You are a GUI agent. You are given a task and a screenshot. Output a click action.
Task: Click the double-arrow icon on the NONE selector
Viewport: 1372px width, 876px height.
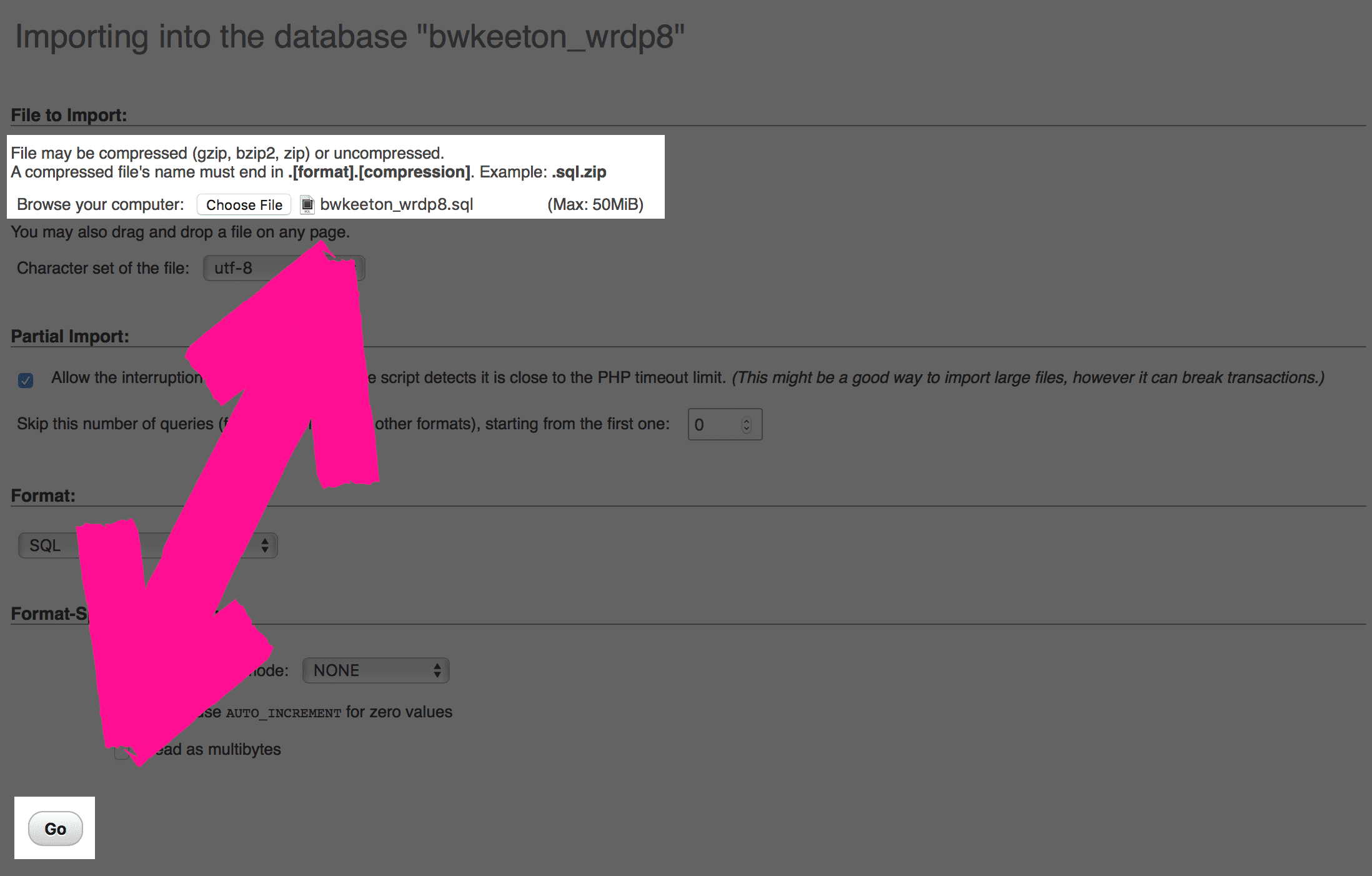(437, 670)
